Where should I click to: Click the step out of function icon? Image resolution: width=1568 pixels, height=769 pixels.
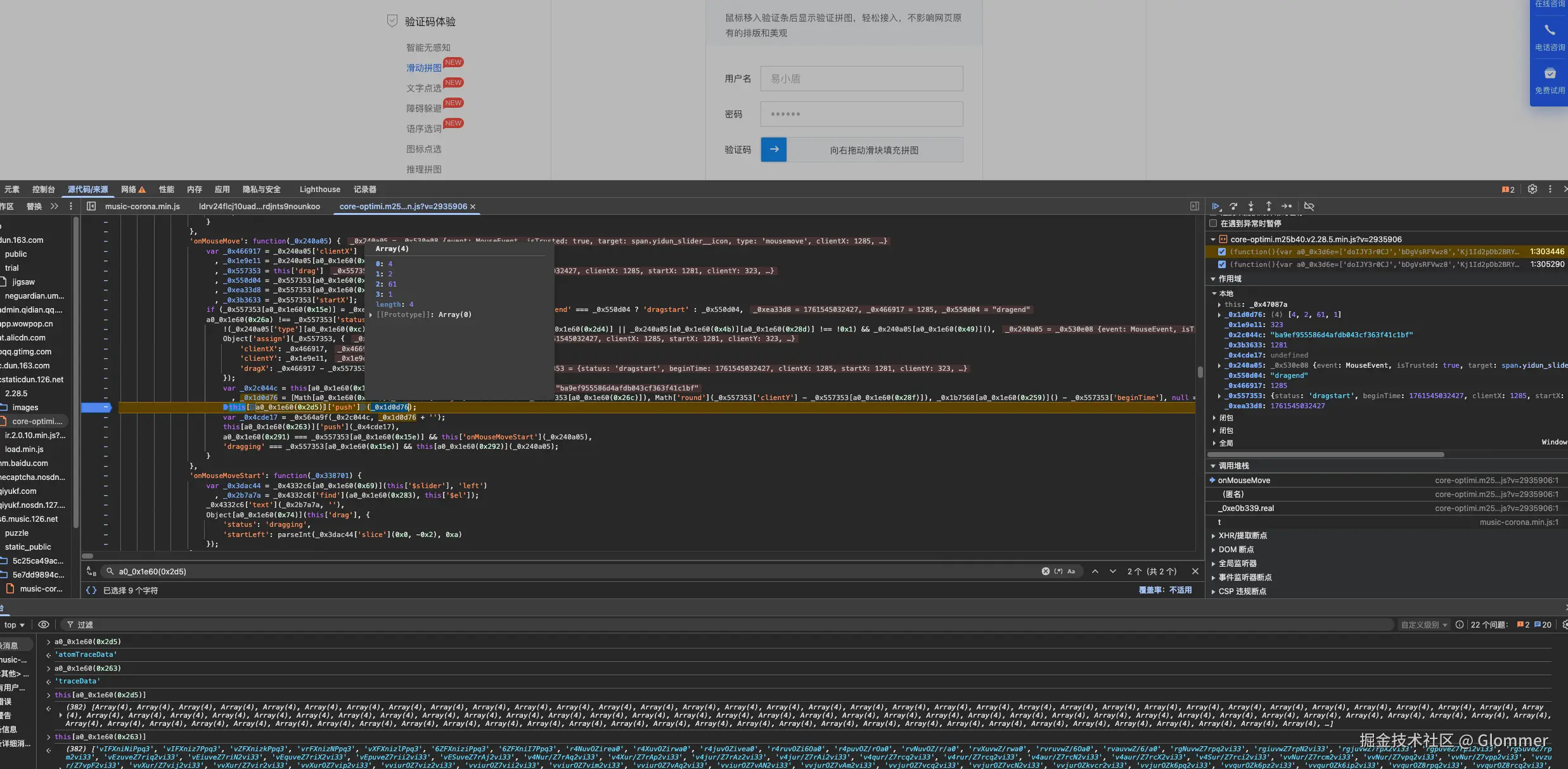(x=1268, y=206)
